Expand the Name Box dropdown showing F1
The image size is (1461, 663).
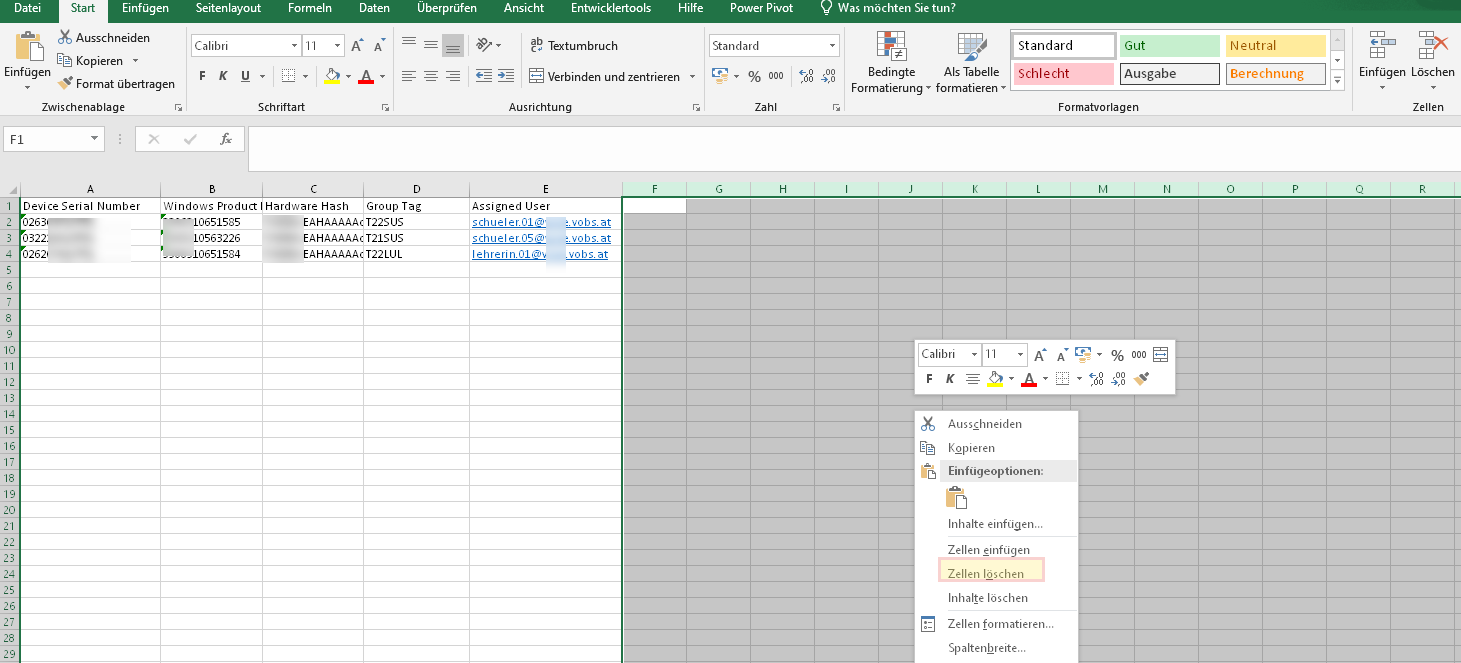pos(95,140)
